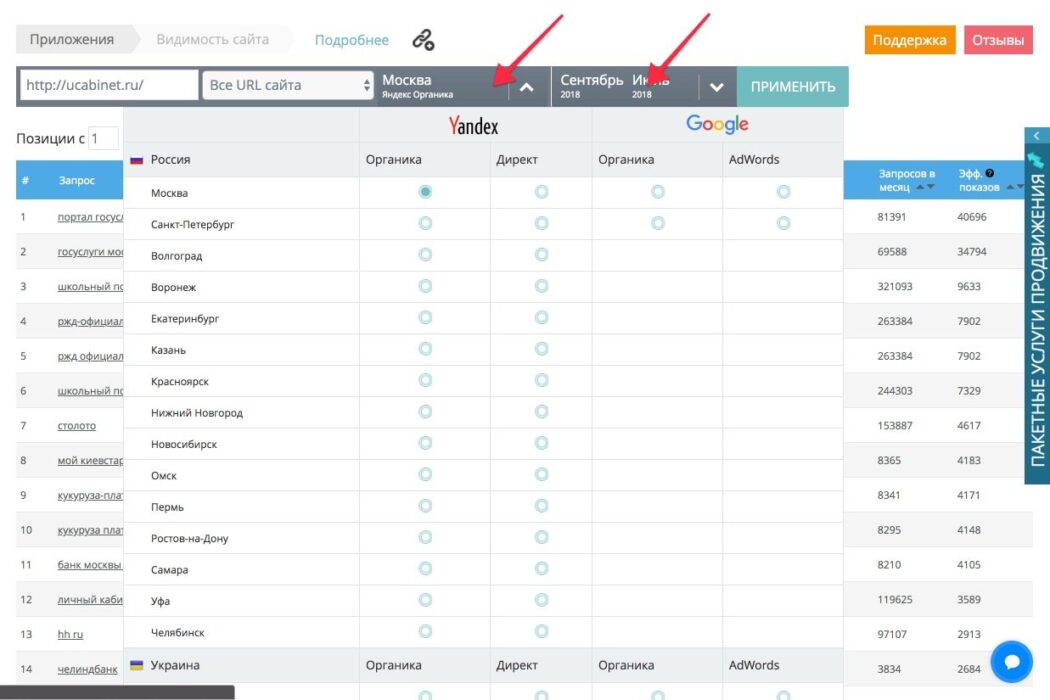1050x700 pixels.
Task: Open the столото query link
Action: (x=76, y=426)
